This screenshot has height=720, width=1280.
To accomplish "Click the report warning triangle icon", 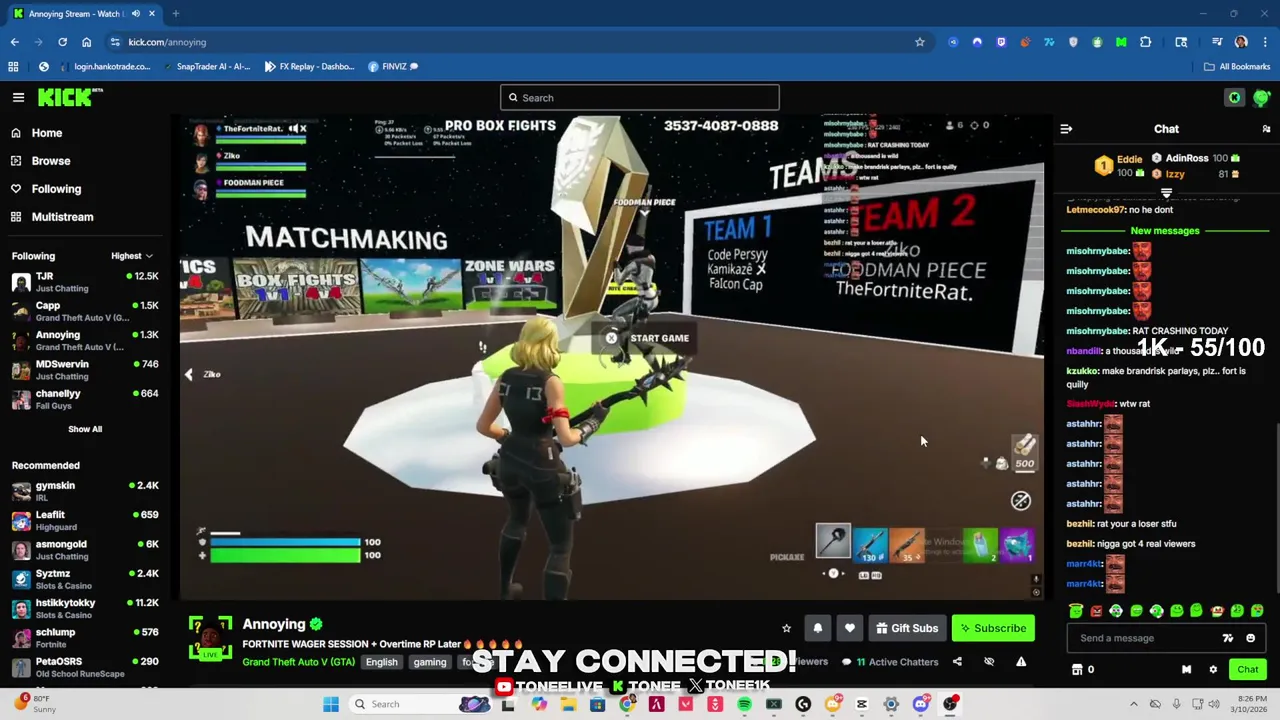I will pyautogui.click(x=1021, y=661).
